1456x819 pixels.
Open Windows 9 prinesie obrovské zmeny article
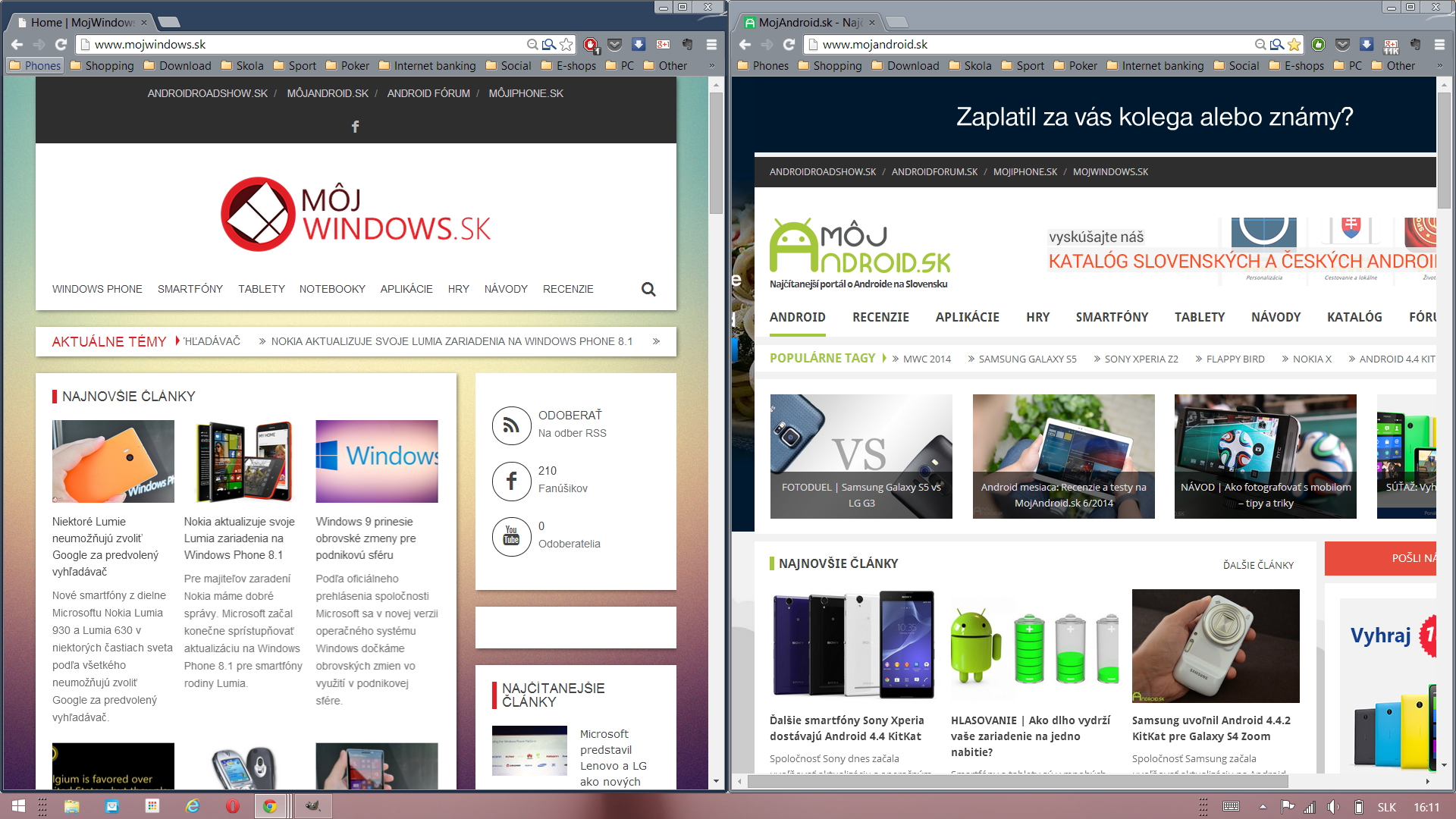[366, 538]
